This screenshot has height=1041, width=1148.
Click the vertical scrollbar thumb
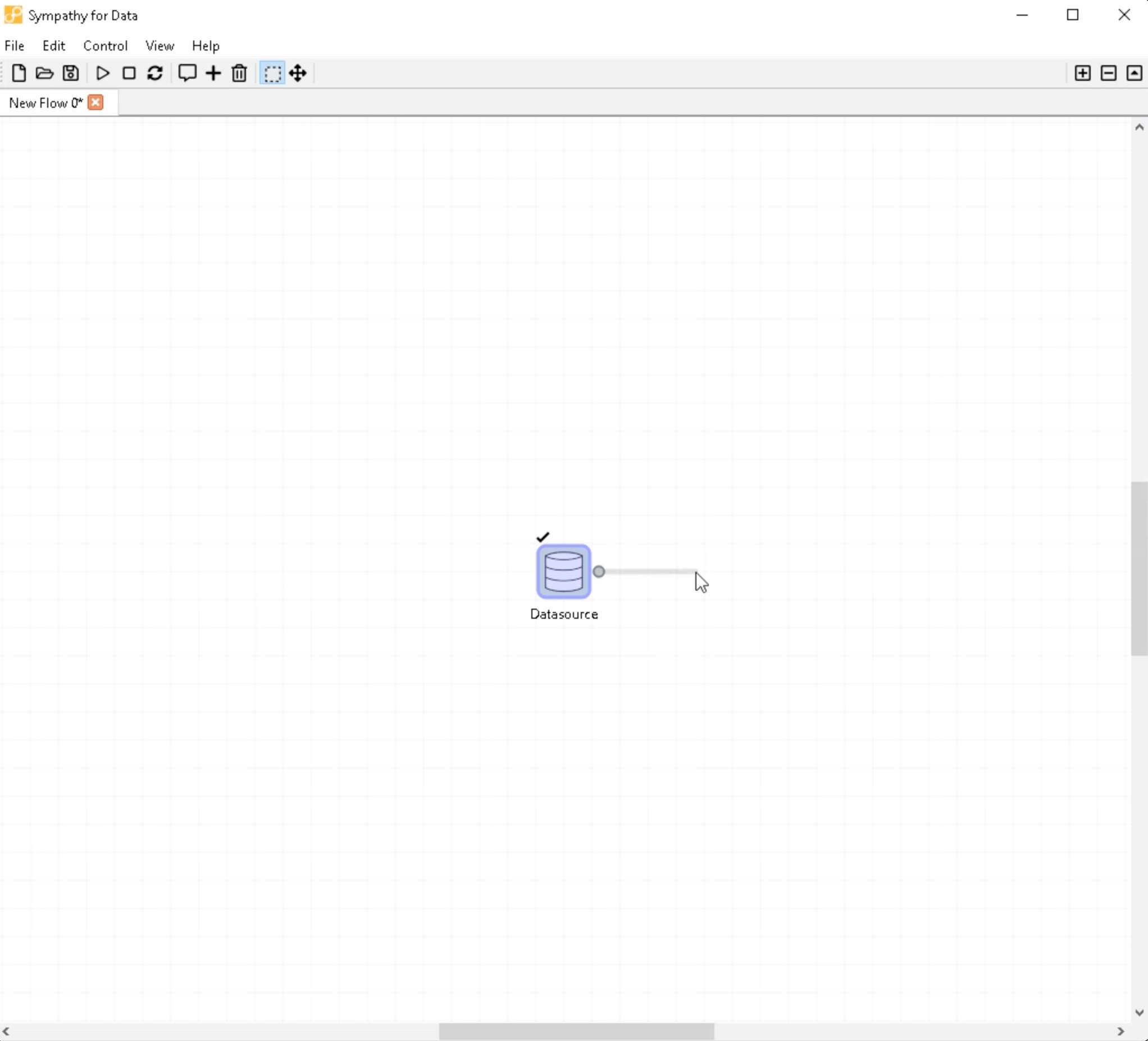click(x=1139, y=569)
